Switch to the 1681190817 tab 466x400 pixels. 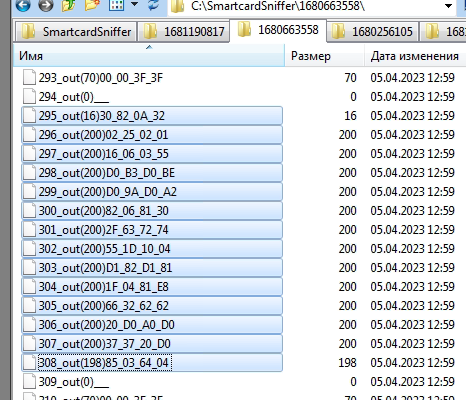[184, 32]
